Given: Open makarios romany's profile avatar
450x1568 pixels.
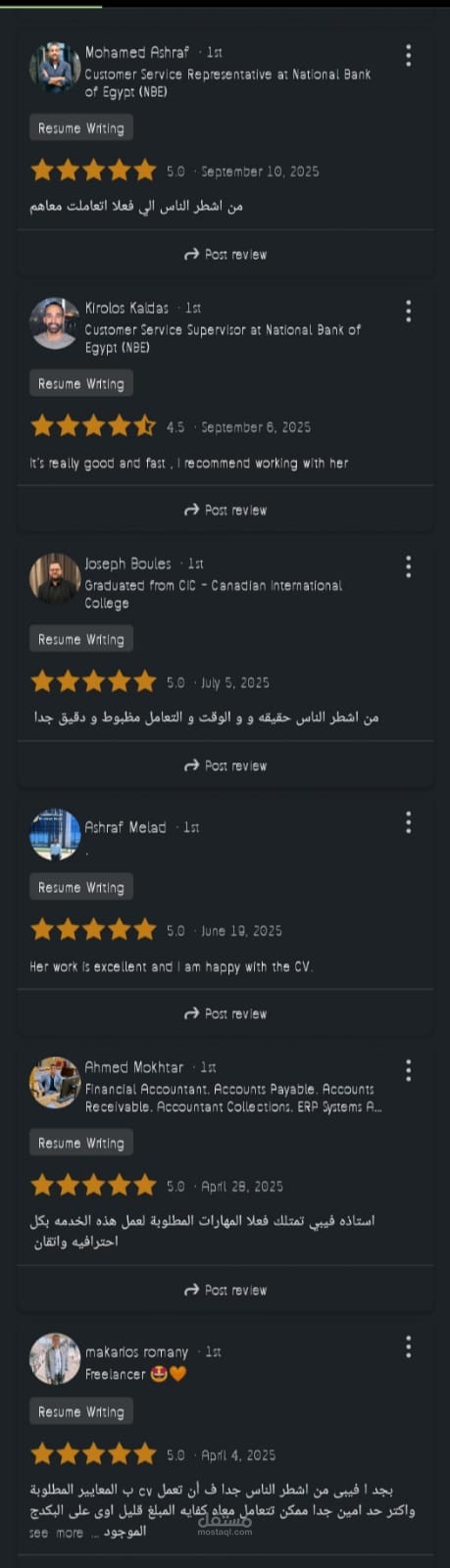Looking at the screenshot, I should coord(55,1359).
